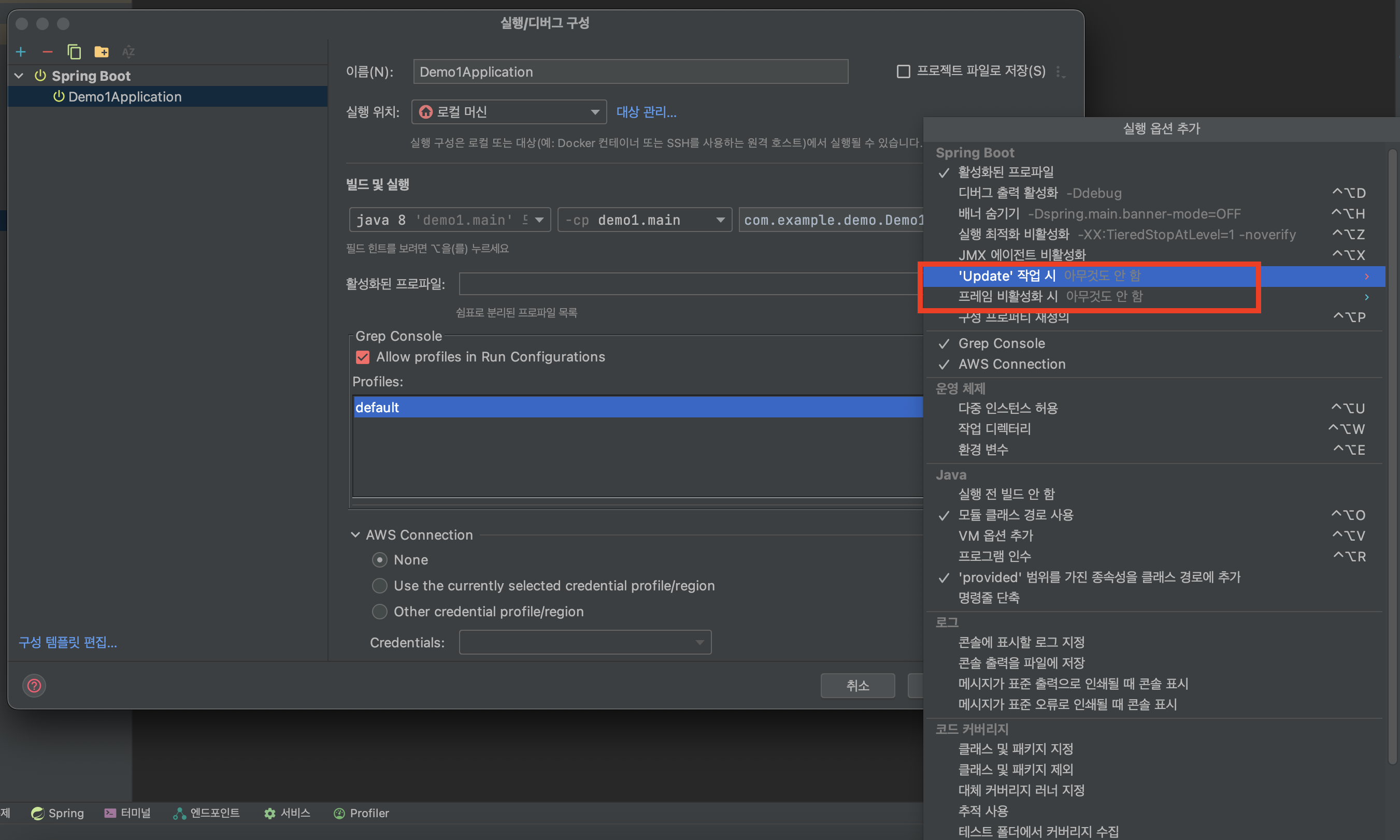
Task: Click the red help question mark icon
Action: 35,686
